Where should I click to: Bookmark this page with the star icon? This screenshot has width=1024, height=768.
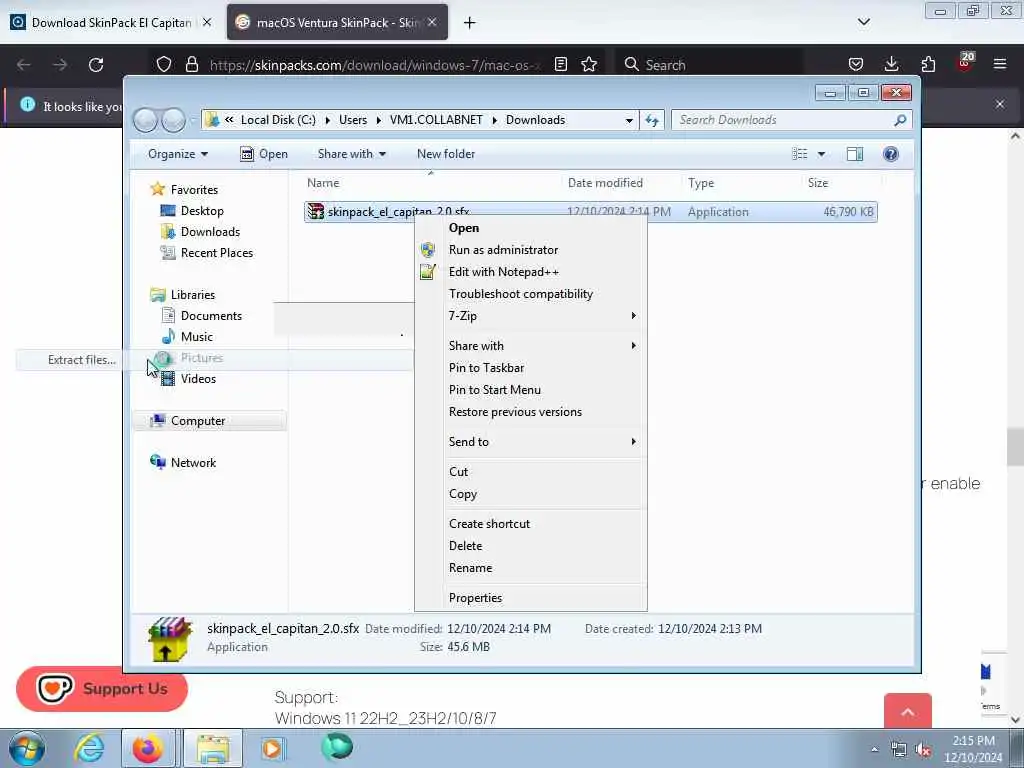point(589,64)
